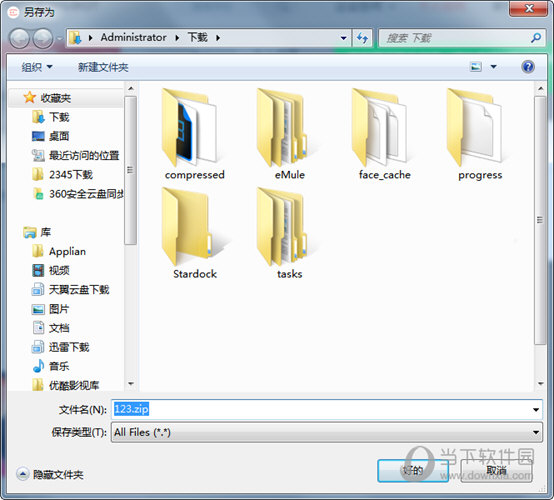Image resolution: width=554 pixels, height=500 pixels.
Task: Click down arrow of navigation pane scrollbar
Action: point(131,384)
